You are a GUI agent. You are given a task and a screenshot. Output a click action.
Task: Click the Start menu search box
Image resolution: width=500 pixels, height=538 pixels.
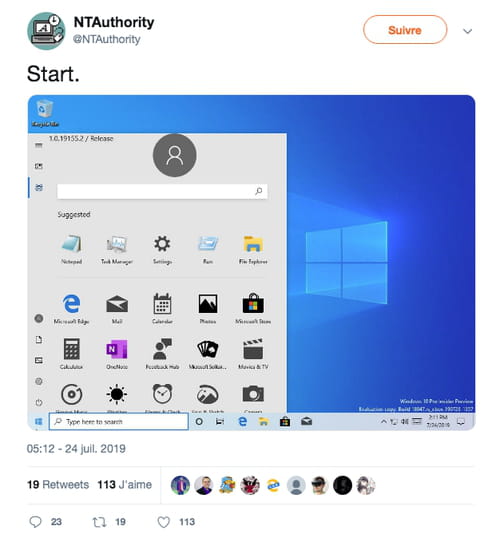(162, 191)
